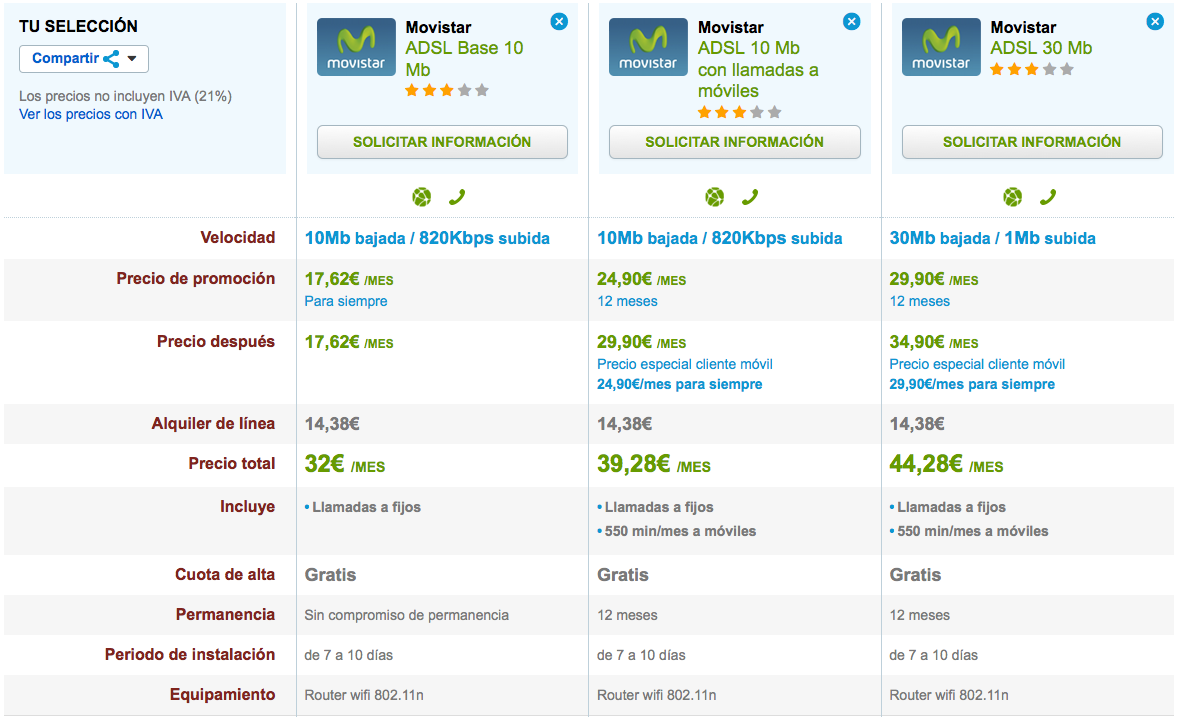Click internet globe icon under ADSL Base 10 Mb
Image resolution: width=1178 pixels, height=717 pixels.
pos(421,197)
